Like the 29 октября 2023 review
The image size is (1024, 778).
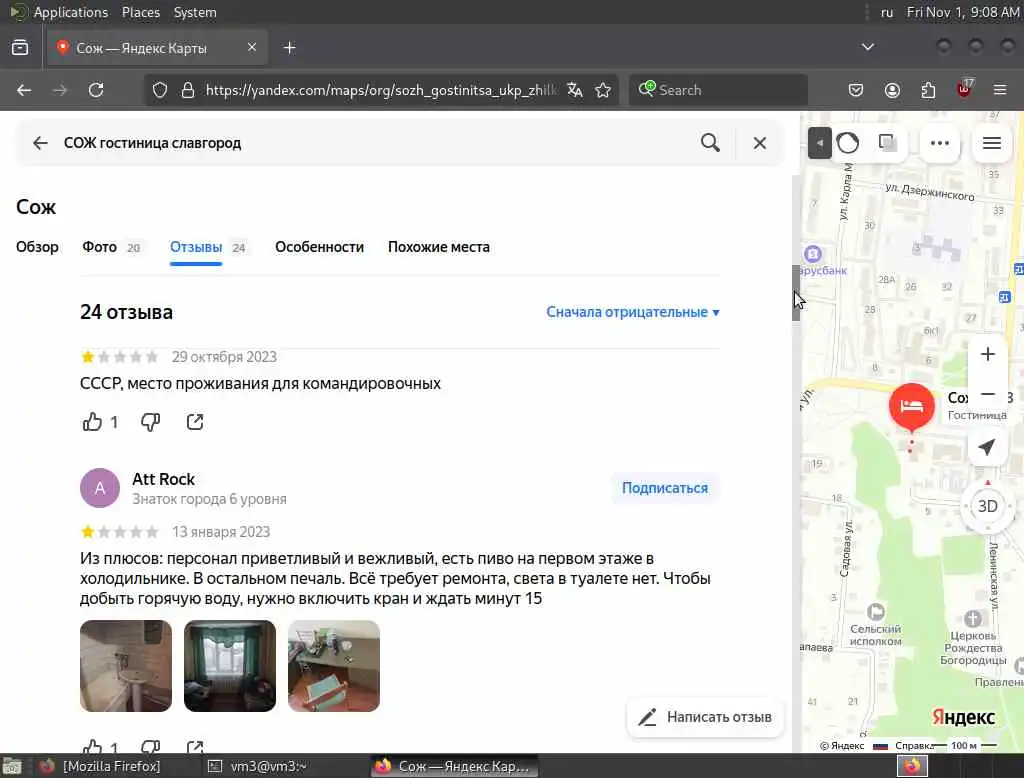tap(92, 422)
